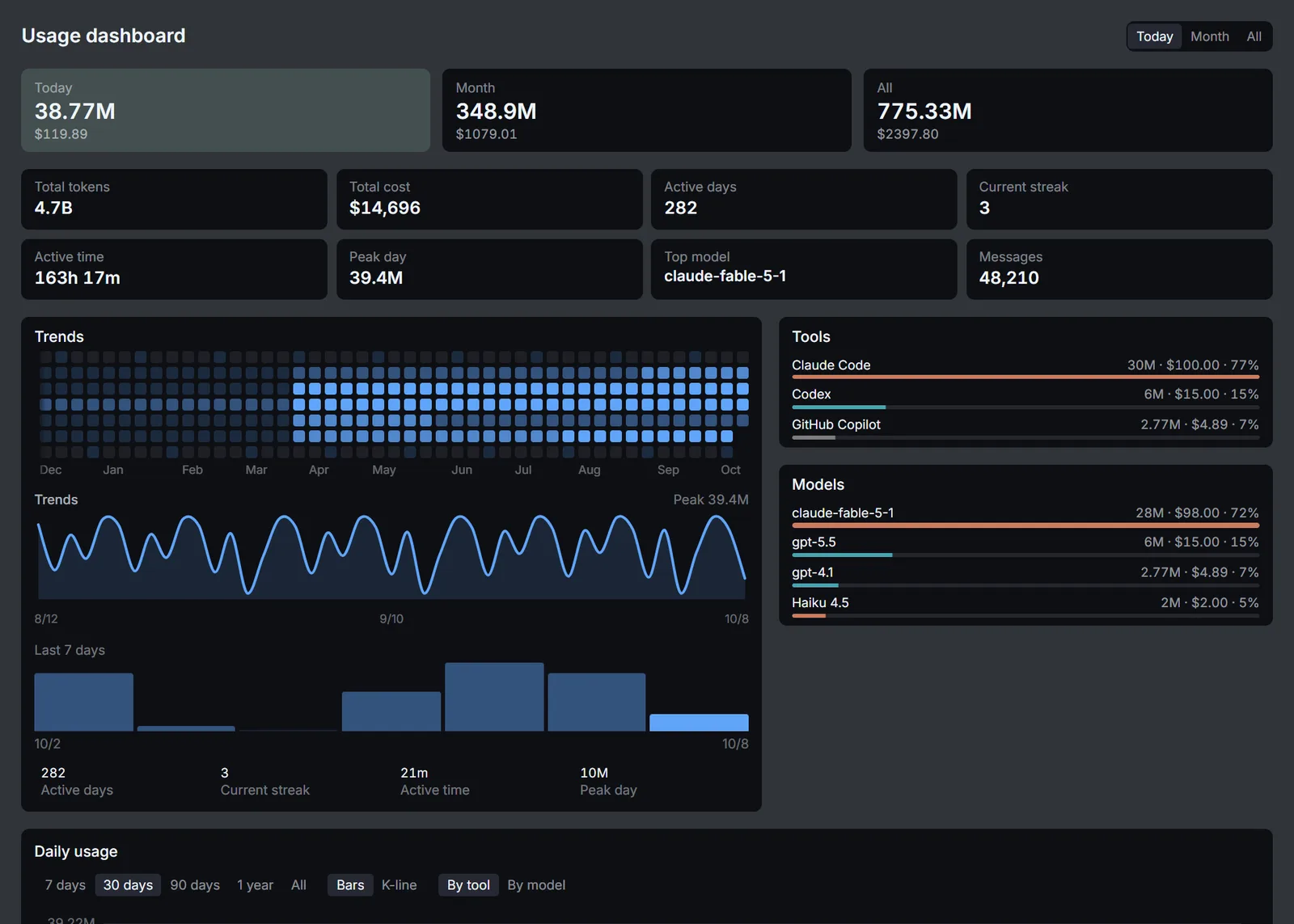Click the Claude Code usage progress bar
The image size is (1294, 924).
coord(1025,377)
